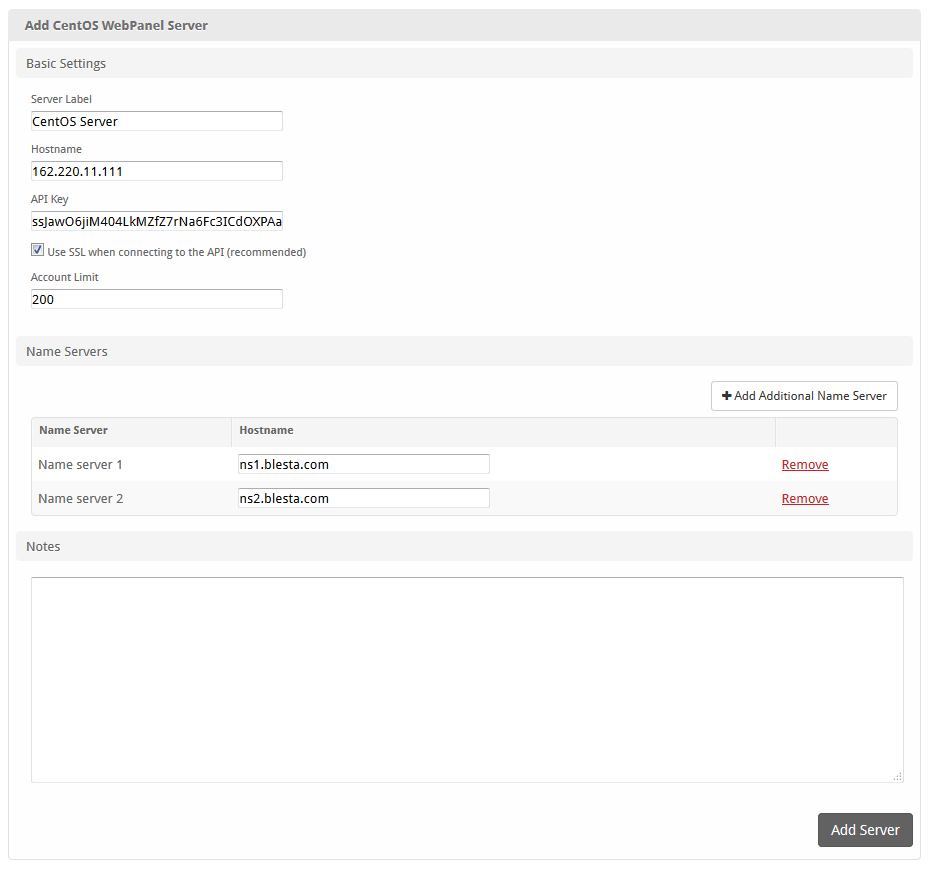The height and width of the screenshot is (869, 930).
Task: Click the Server Label input field
Action: [156, 121]
